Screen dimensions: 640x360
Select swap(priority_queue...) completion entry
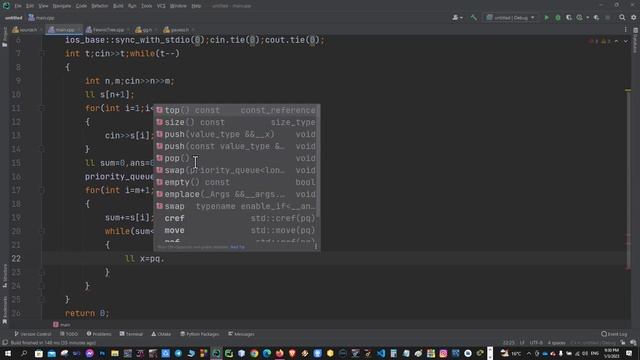pos(236,170)
